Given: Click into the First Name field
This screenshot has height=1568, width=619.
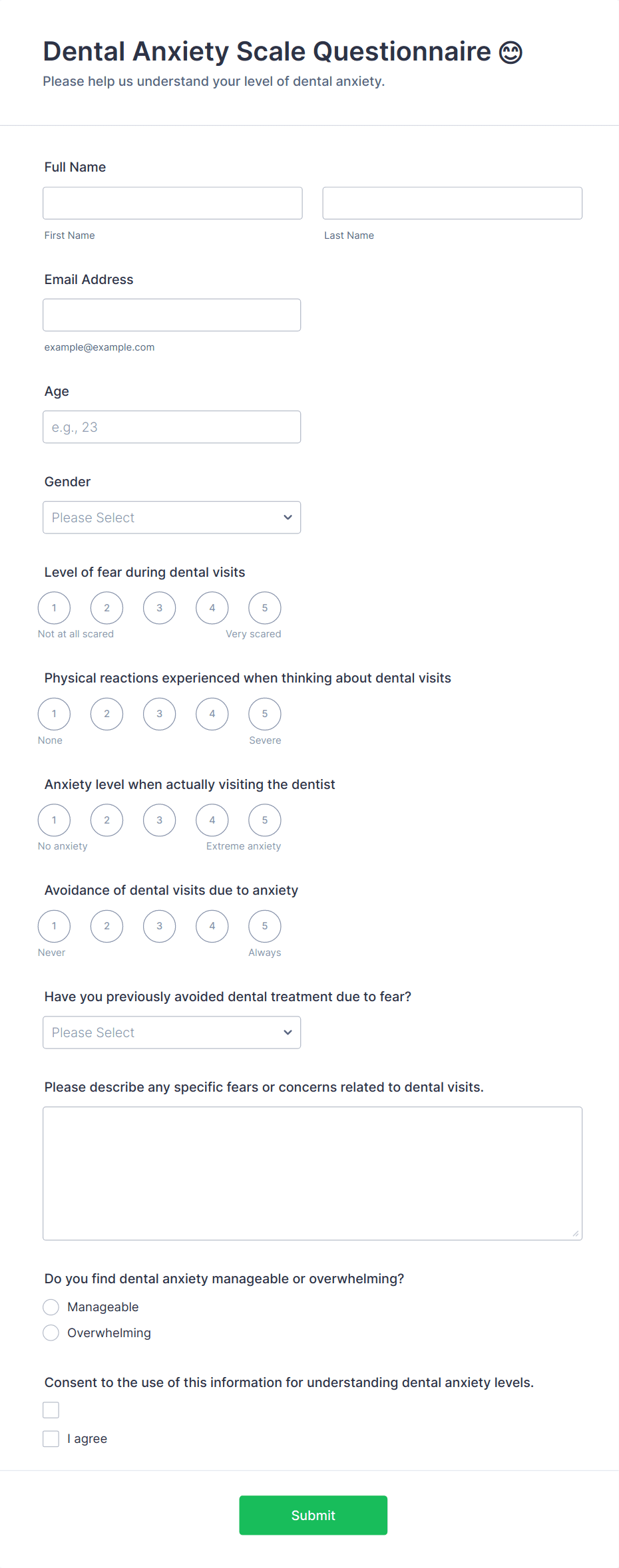Looking at the screenshot, I should click(x=172, y=203).
